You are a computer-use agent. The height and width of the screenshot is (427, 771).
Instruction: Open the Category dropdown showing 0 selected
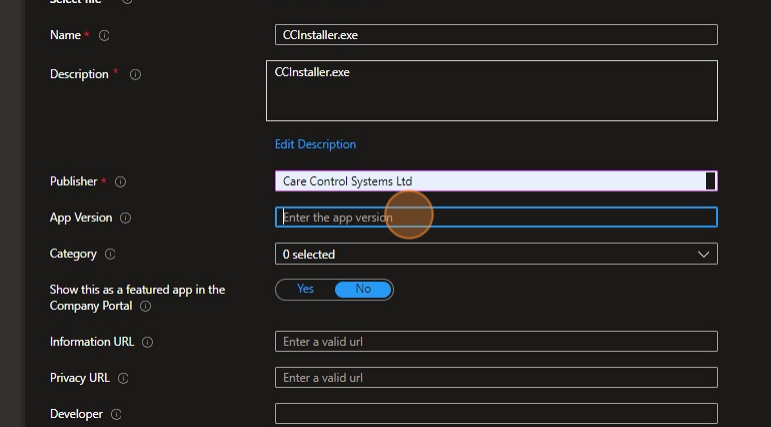(496, 254)
